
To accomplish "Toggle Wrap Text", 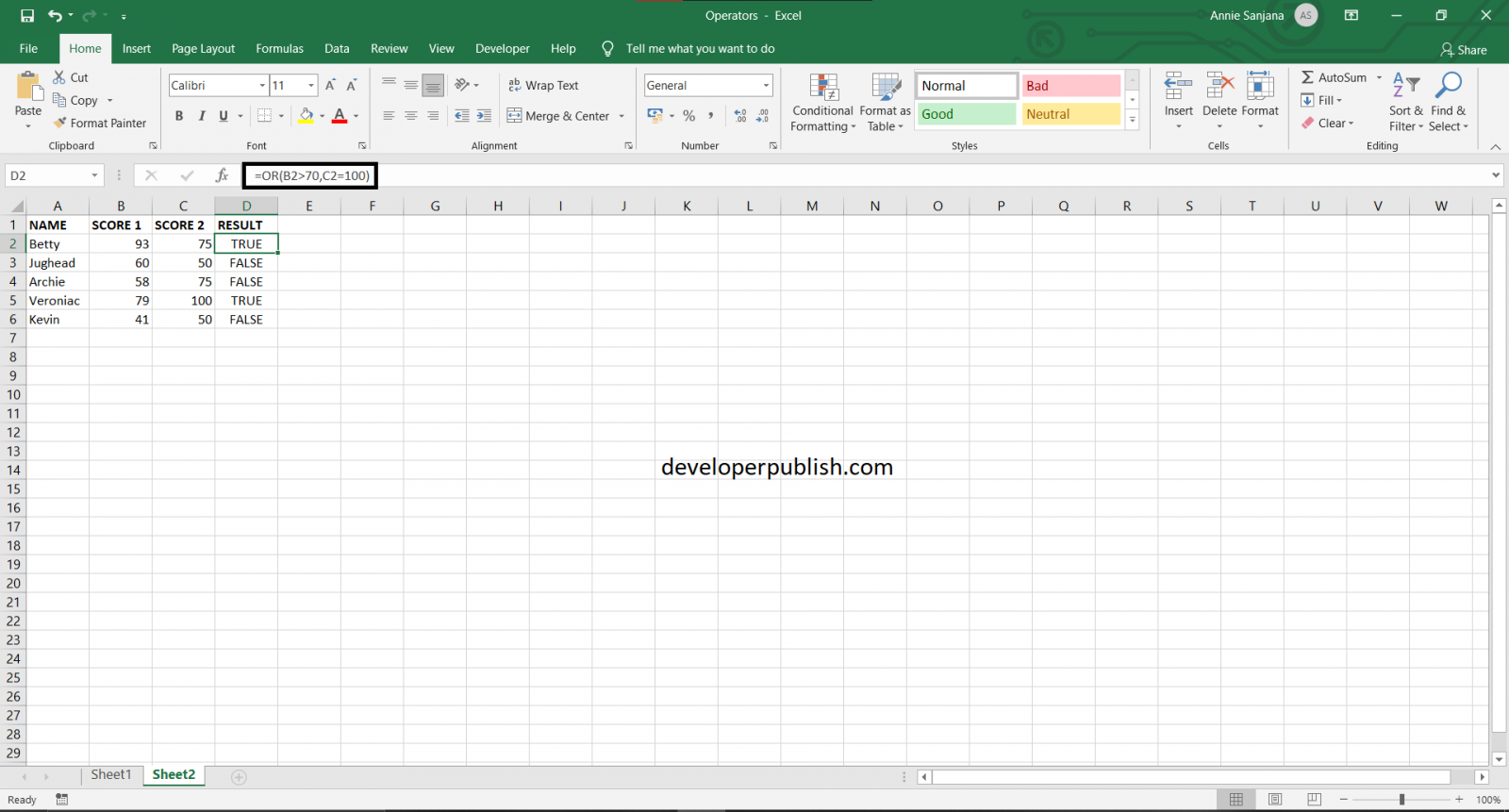I will (543, 85).
